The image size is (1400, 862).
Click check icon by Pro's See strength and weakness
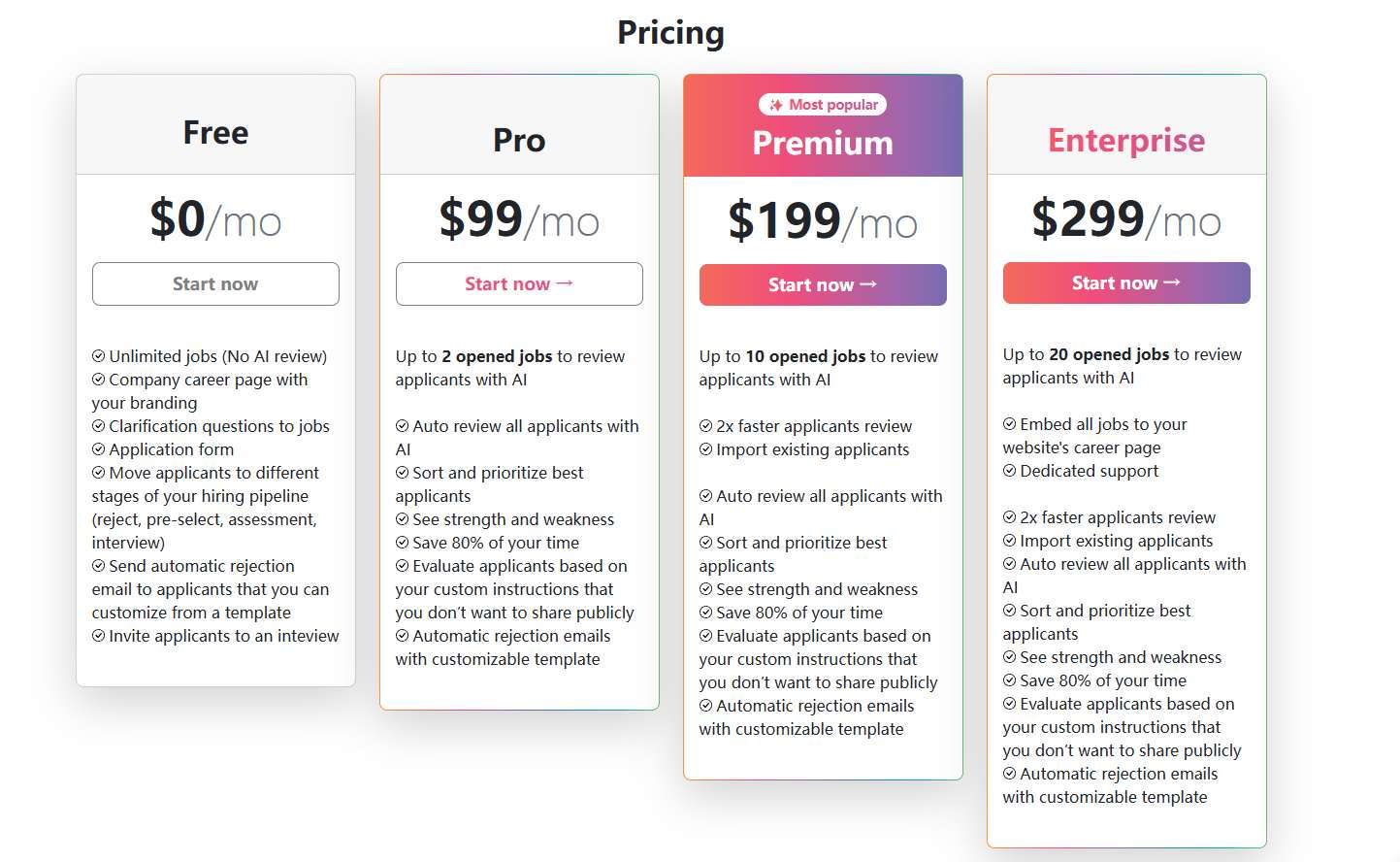pos(403,519)
